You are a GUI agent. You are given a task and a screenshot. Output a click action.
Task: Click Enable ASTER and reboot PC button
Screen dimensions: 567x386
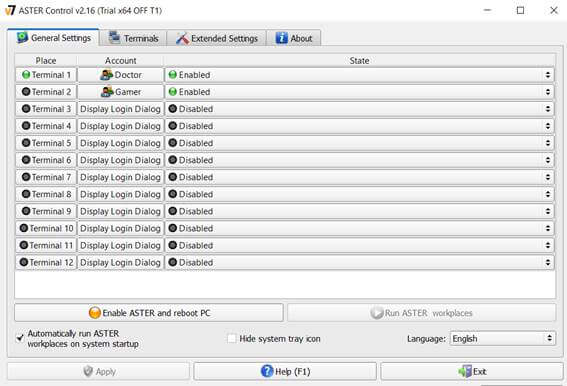coord(149,313)
